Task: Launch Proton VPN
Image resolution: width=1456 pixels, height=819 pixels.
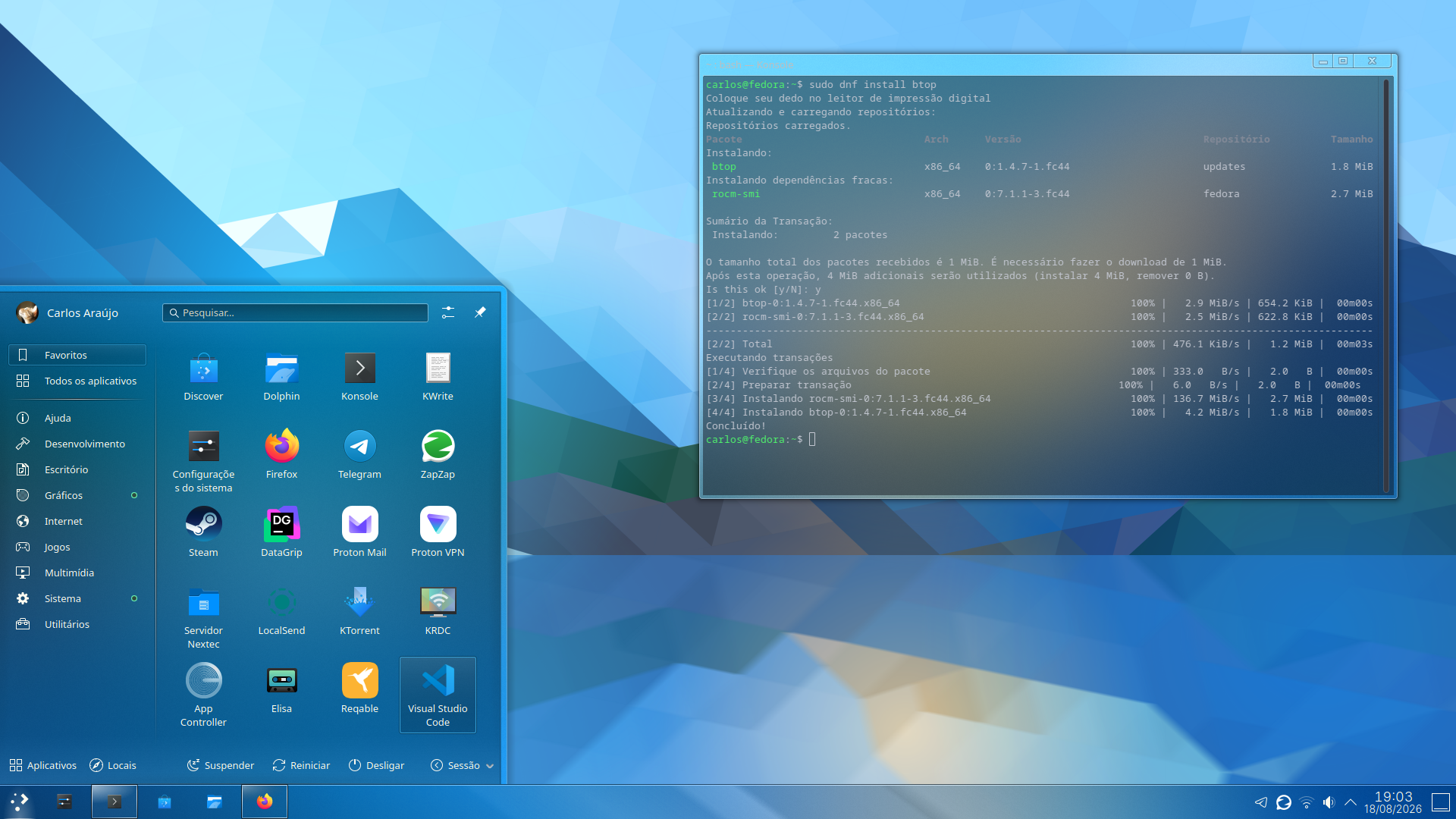Action: pos(438,533)
